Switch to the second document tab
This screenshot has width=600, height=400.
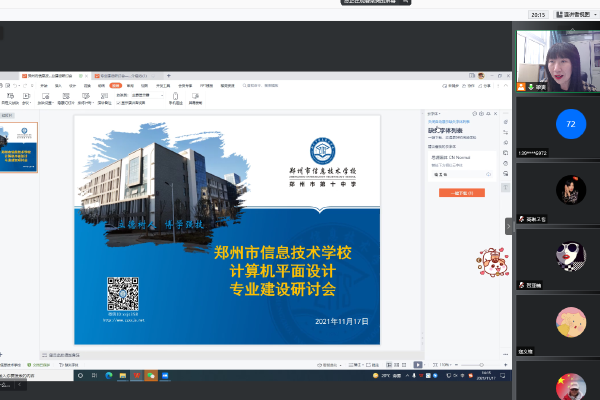(x=125, y=76)
